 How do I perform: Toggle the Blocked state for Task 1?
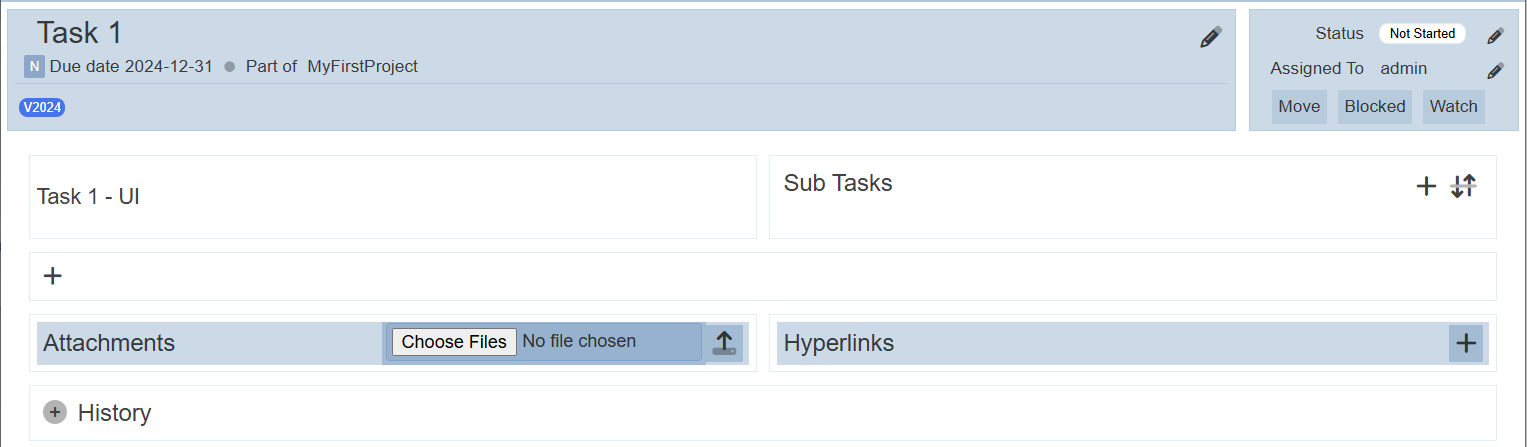[x=1375, y=107]
